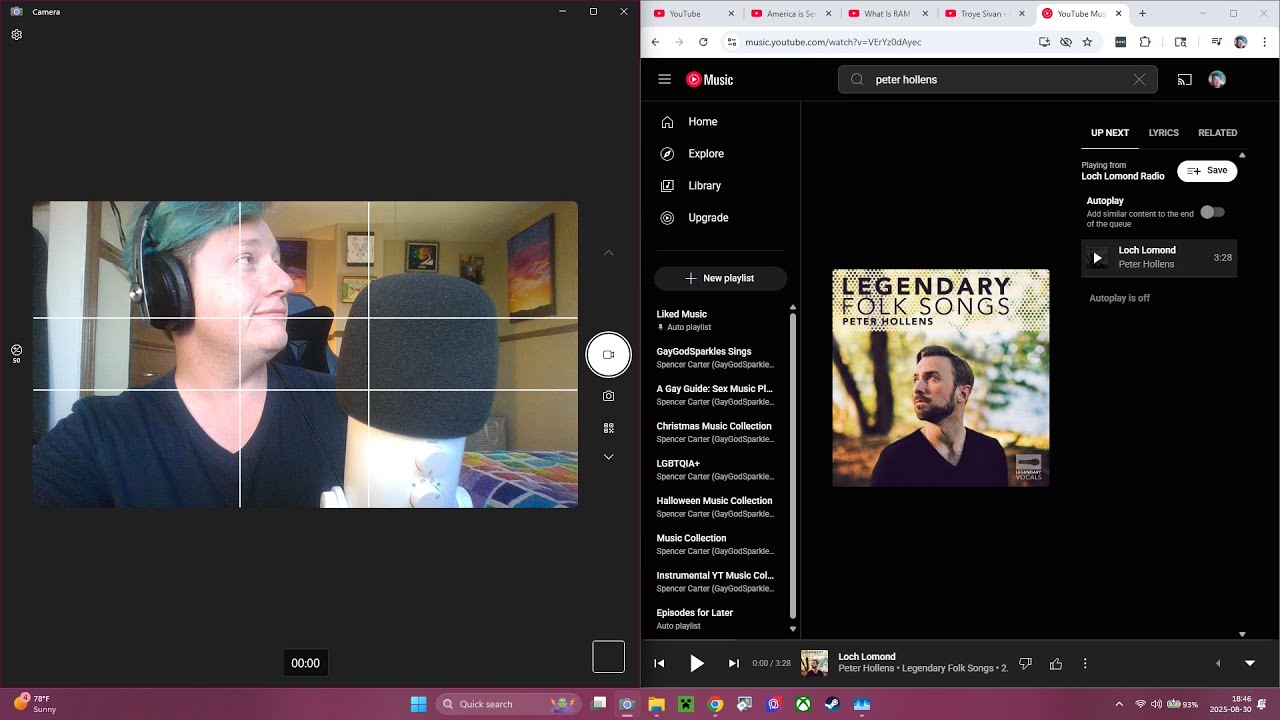
Task: Go back in Chrome
Action: (x=656, y=42)
